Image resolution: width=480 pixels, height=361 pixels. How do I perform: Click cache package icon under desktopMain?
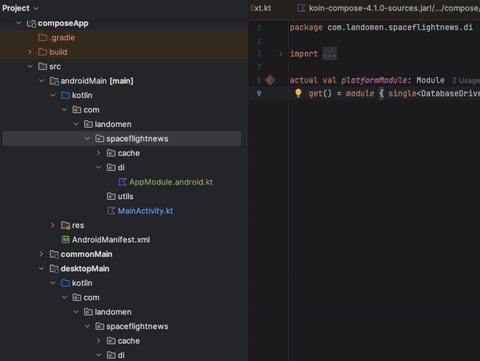pyautogui.click(x=111, y=341)
